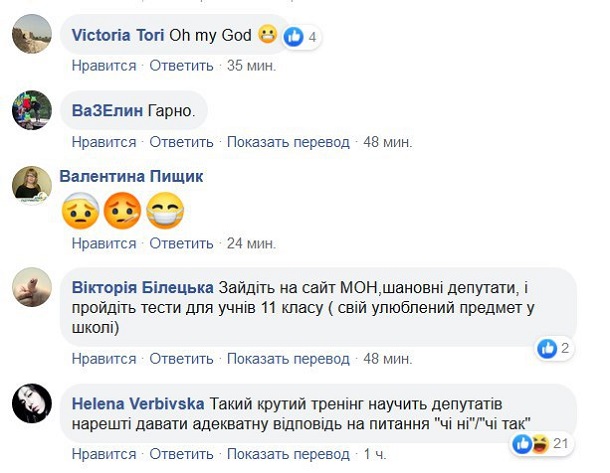Open Вікторія Білецька's profile picture
The image size is (610, 473).
[32, 291]
